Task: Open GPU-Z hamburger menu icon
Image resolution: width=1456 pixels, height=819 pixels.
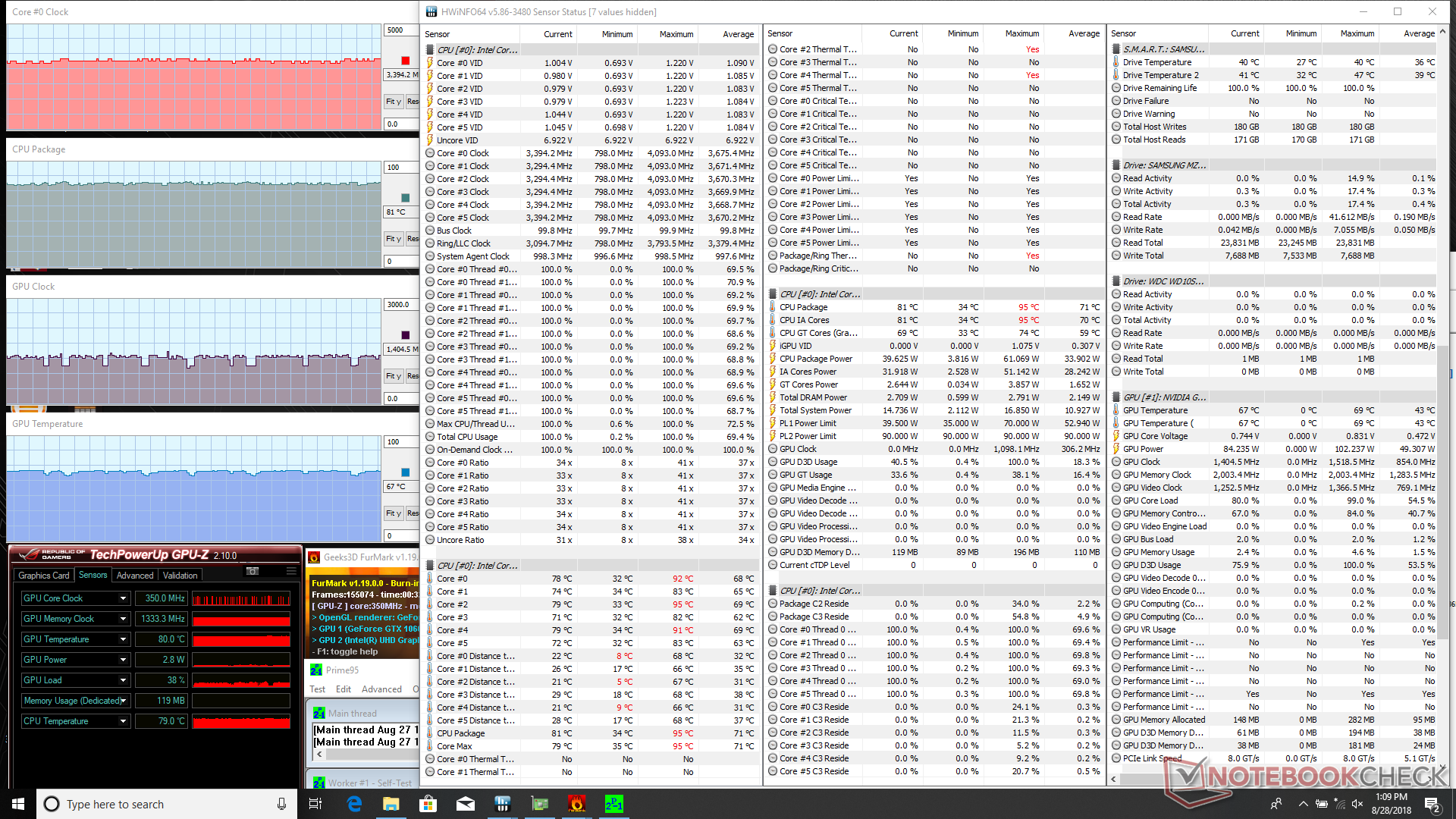Action: pyautogui.click(x=291, y=571)
